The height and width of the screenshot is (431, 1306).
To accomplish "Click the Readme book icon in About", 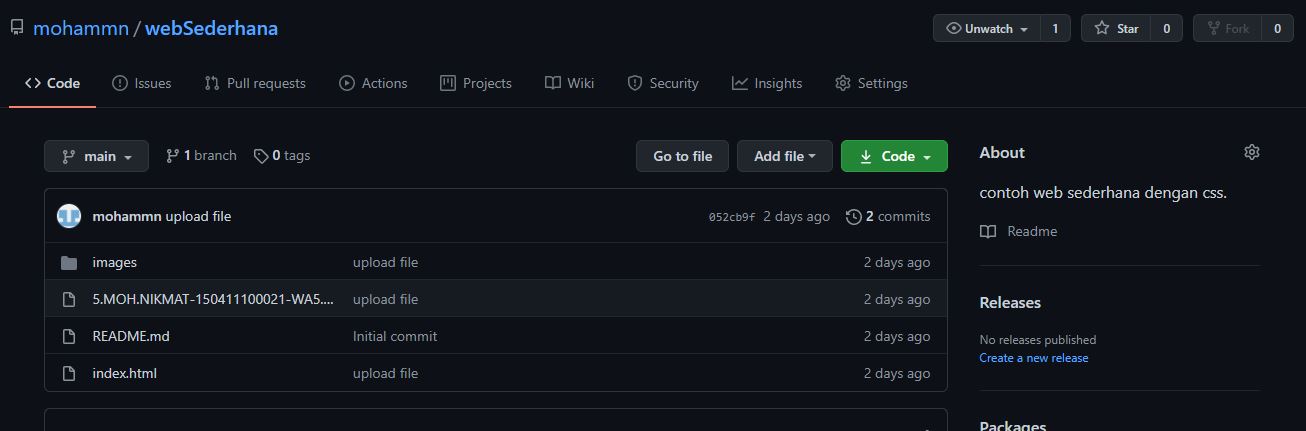I will pyautogui.click(x=988, y=232).
